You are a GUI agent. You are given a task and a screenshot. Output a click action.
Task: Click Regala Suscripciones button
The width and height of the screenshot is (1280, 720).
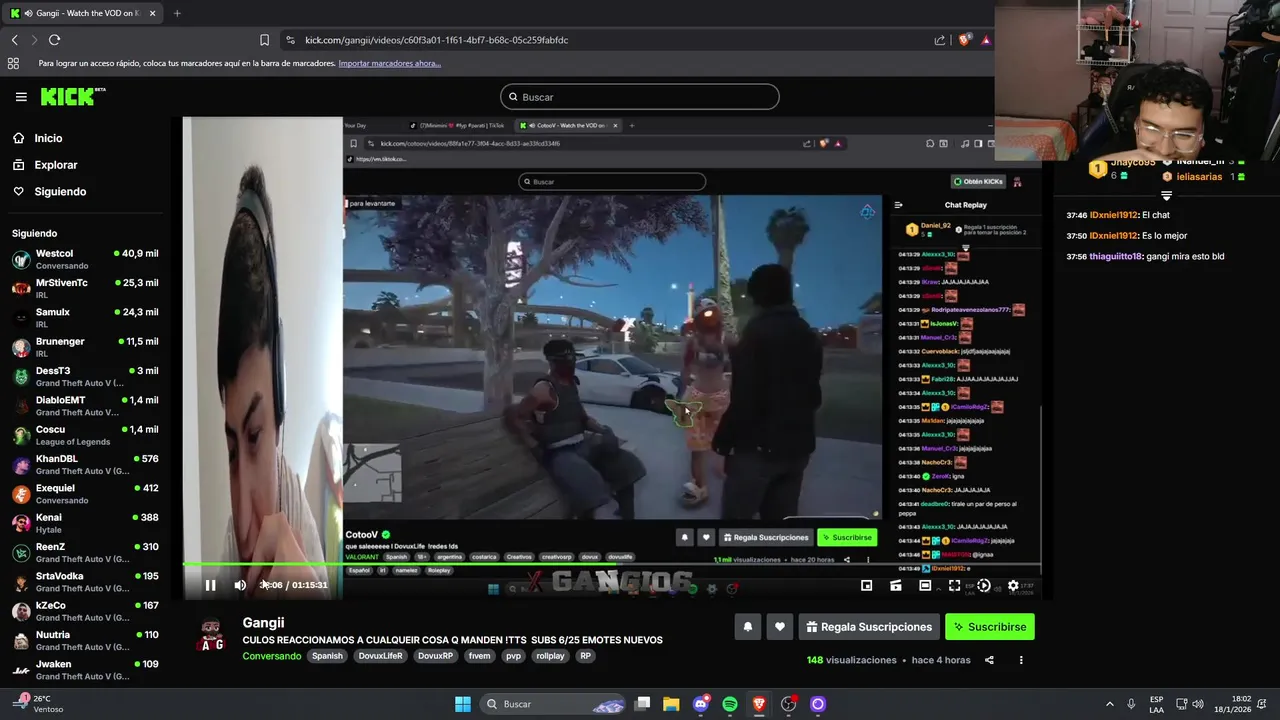pyautogui.click(x=869, y=627)
